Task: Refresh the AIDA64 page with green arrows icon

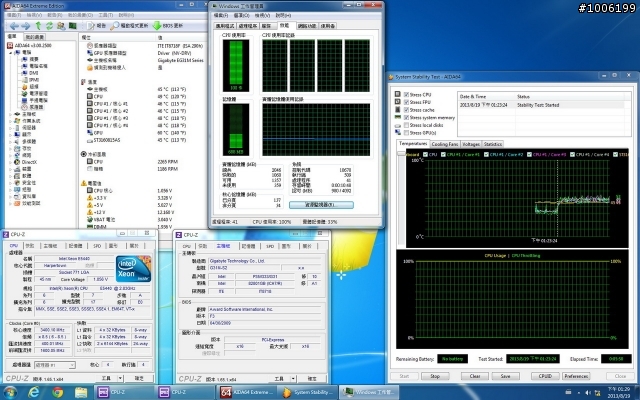Action: tap(49, 26)
